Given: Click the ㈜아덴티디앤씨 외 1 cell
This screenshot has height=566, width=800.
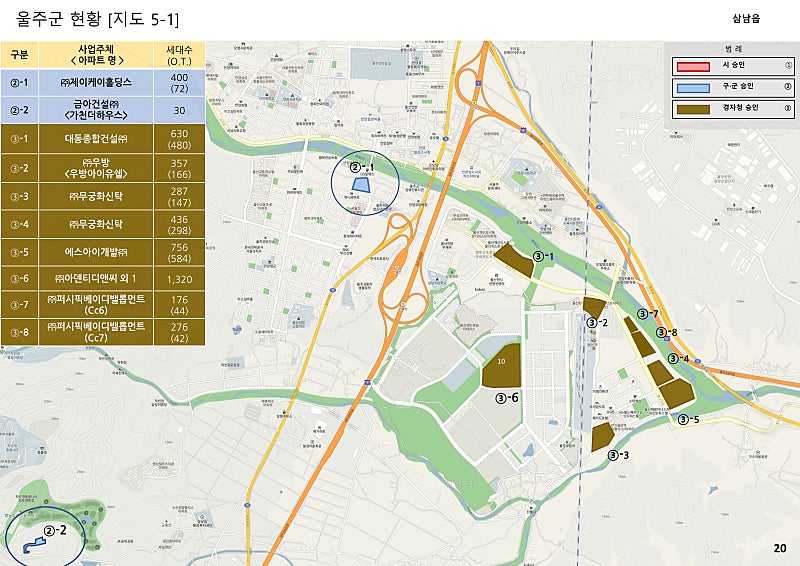Looking at the screenshot, I should (96, 279).
